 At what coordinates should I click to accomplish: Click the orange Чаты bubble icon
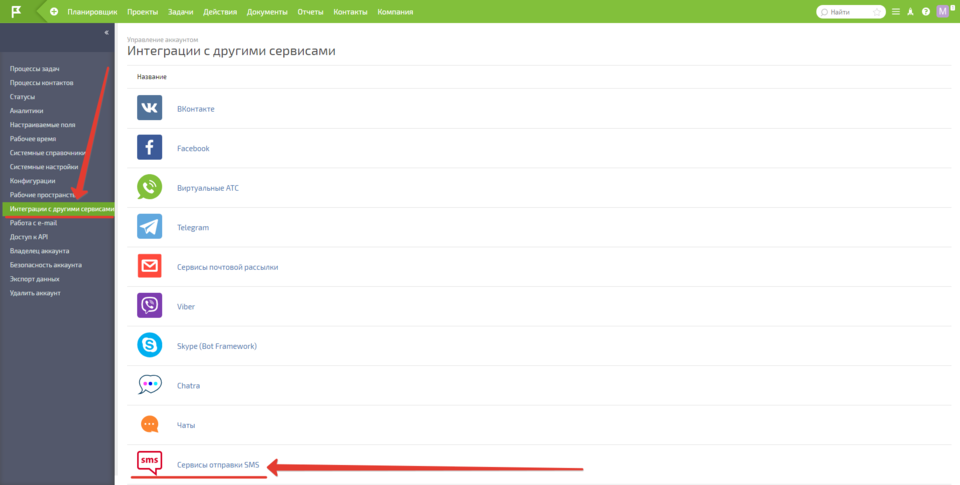pyautogui.click(x=149, y=424)
